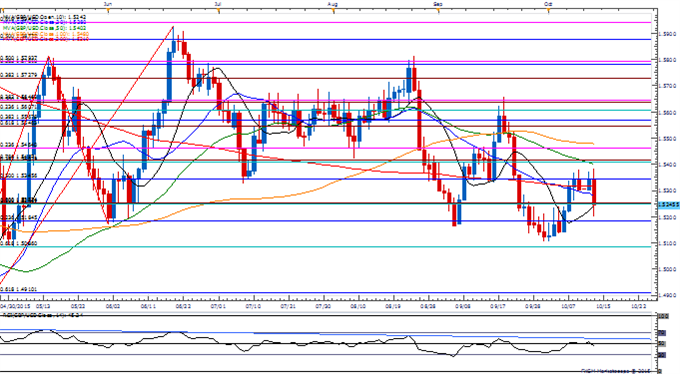680x374 pixels.
Task: Click the RSI 50 level label
Action: point(662,344)
